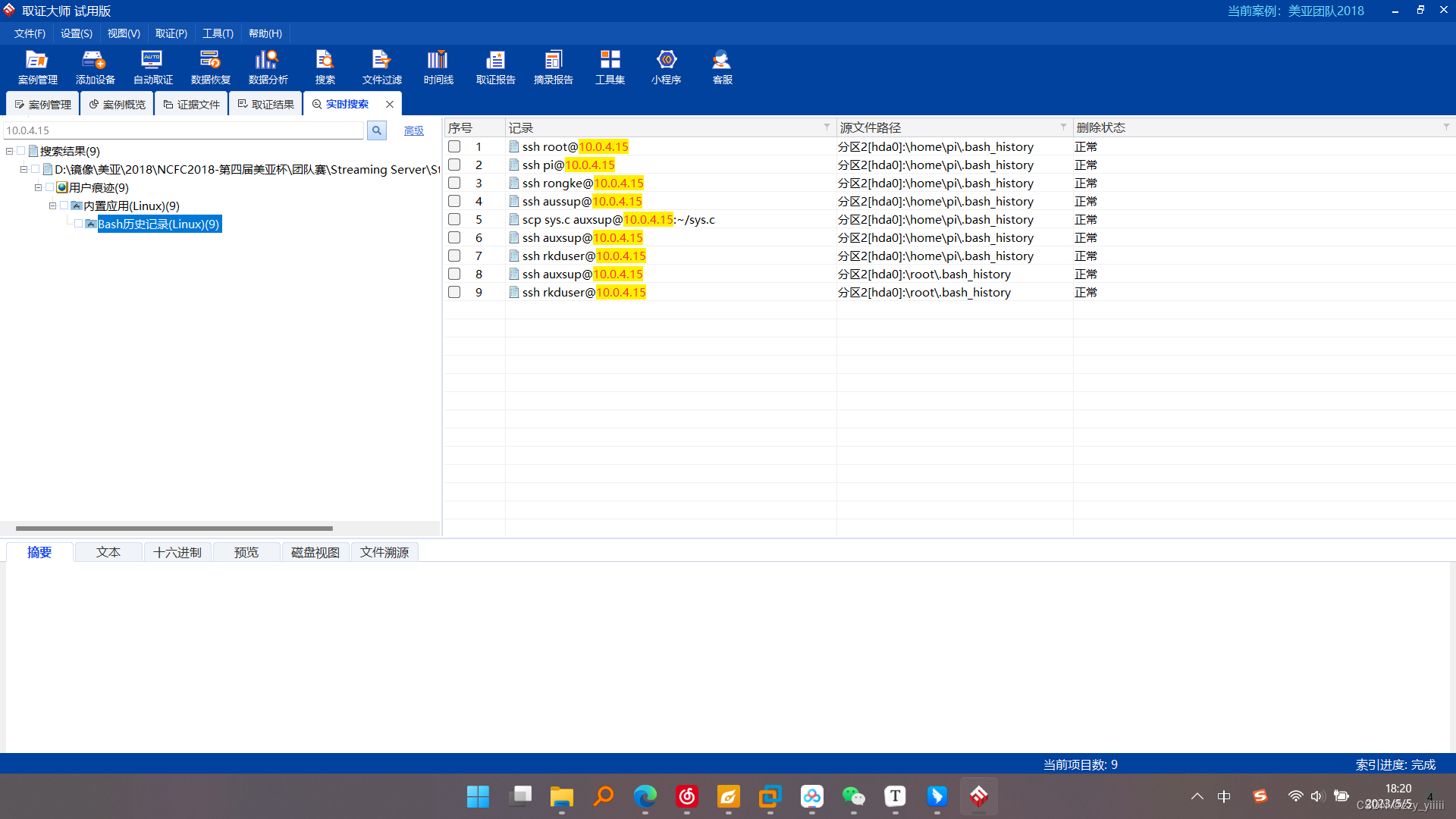The image size is (1456, 819).
Task: Click the 添加设备 add device icon
Action: [x=95, y=67]
